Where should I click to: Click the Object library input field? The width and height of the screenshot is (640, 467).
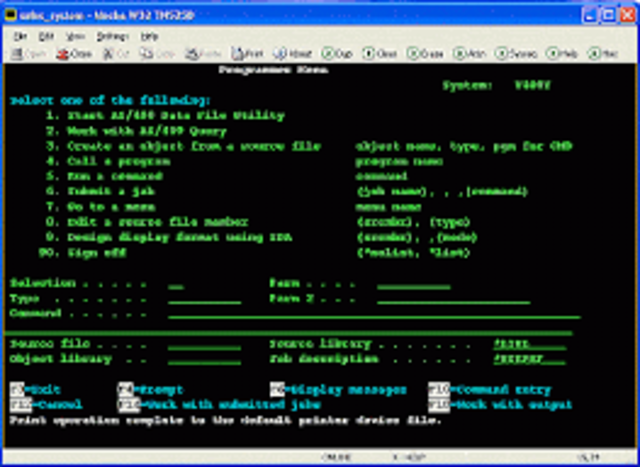[x=204, y=360]
